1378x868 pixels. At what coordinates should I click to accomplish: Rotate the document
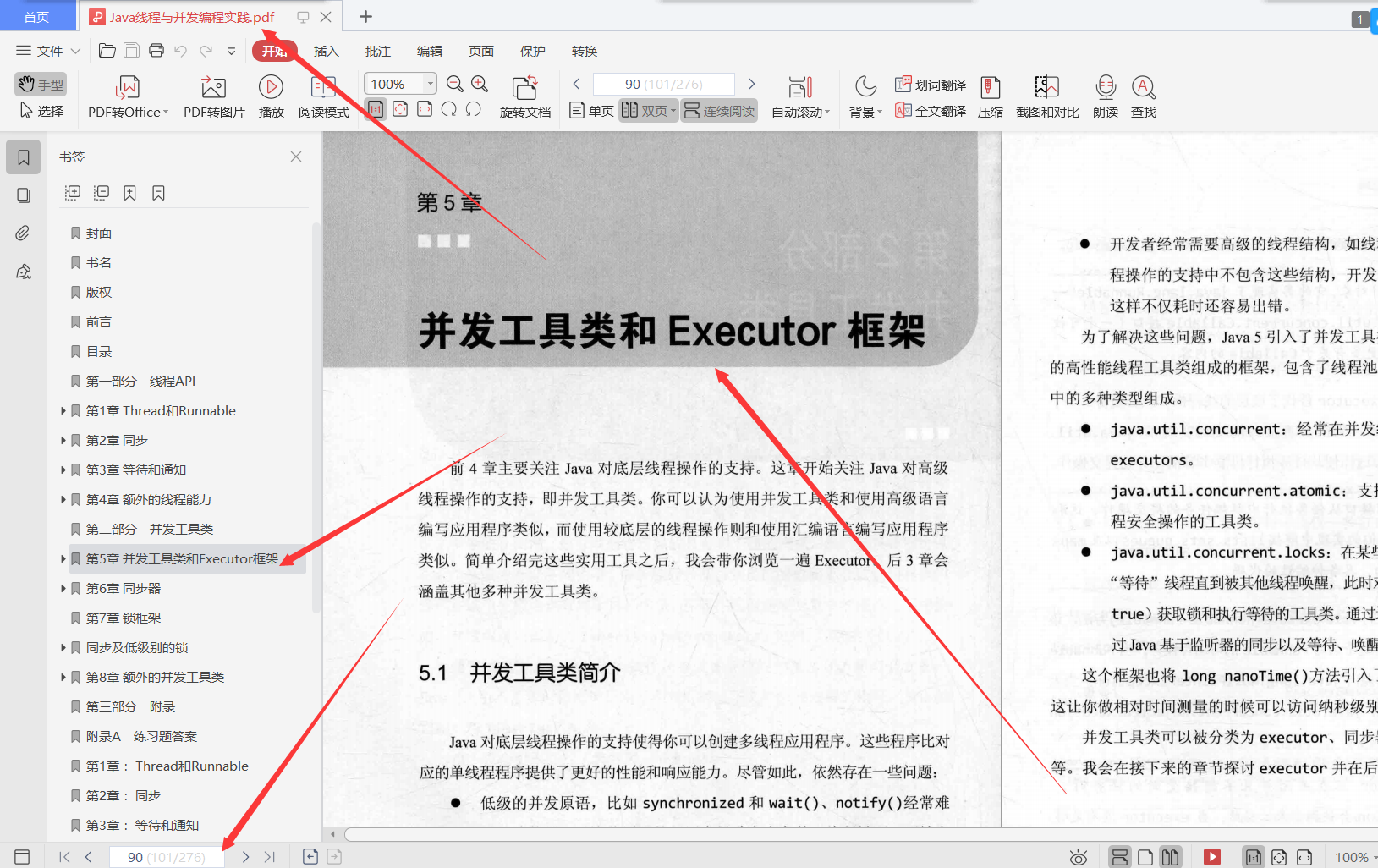(524, 97)
